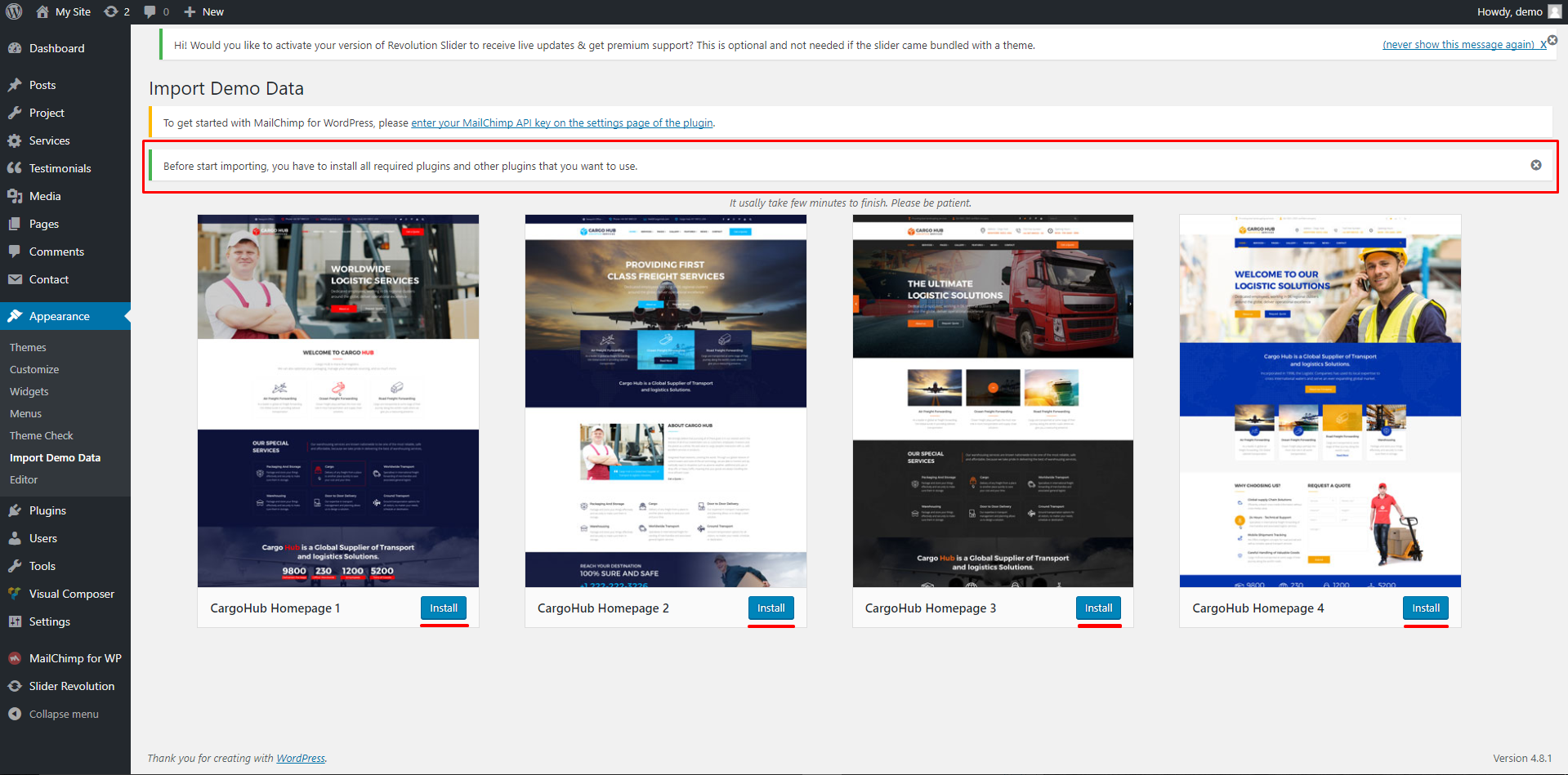Click the CargoHub Homepage 3 title text

[x=931, y=608]
